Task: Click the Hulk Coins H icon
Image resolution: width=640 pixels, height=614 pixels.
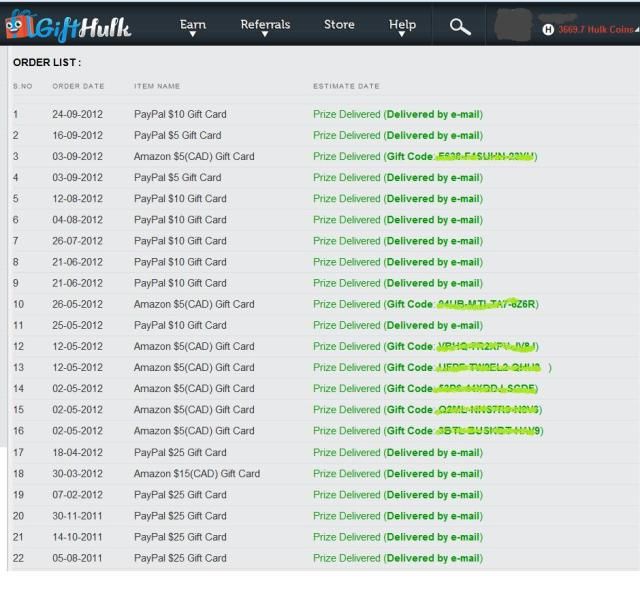Action: coord(548,30)
